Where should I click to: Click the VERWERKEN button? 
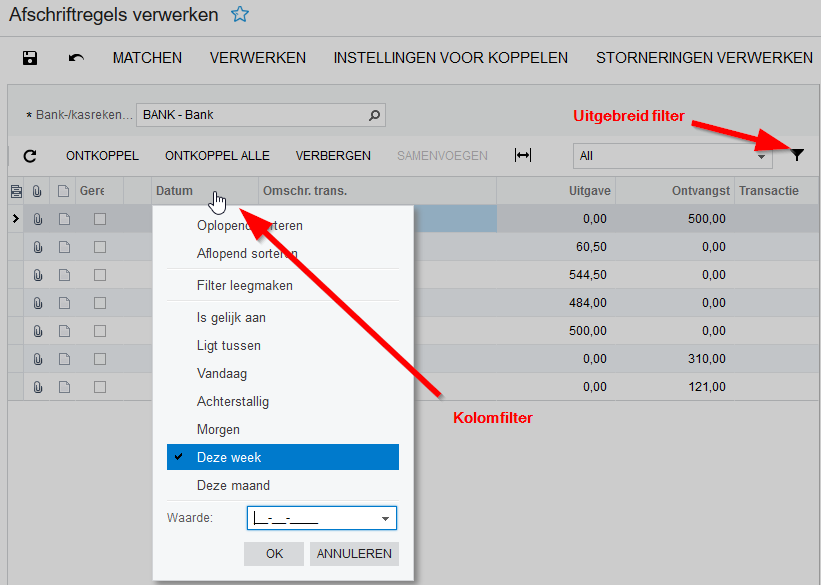click(x=258, y=58)
